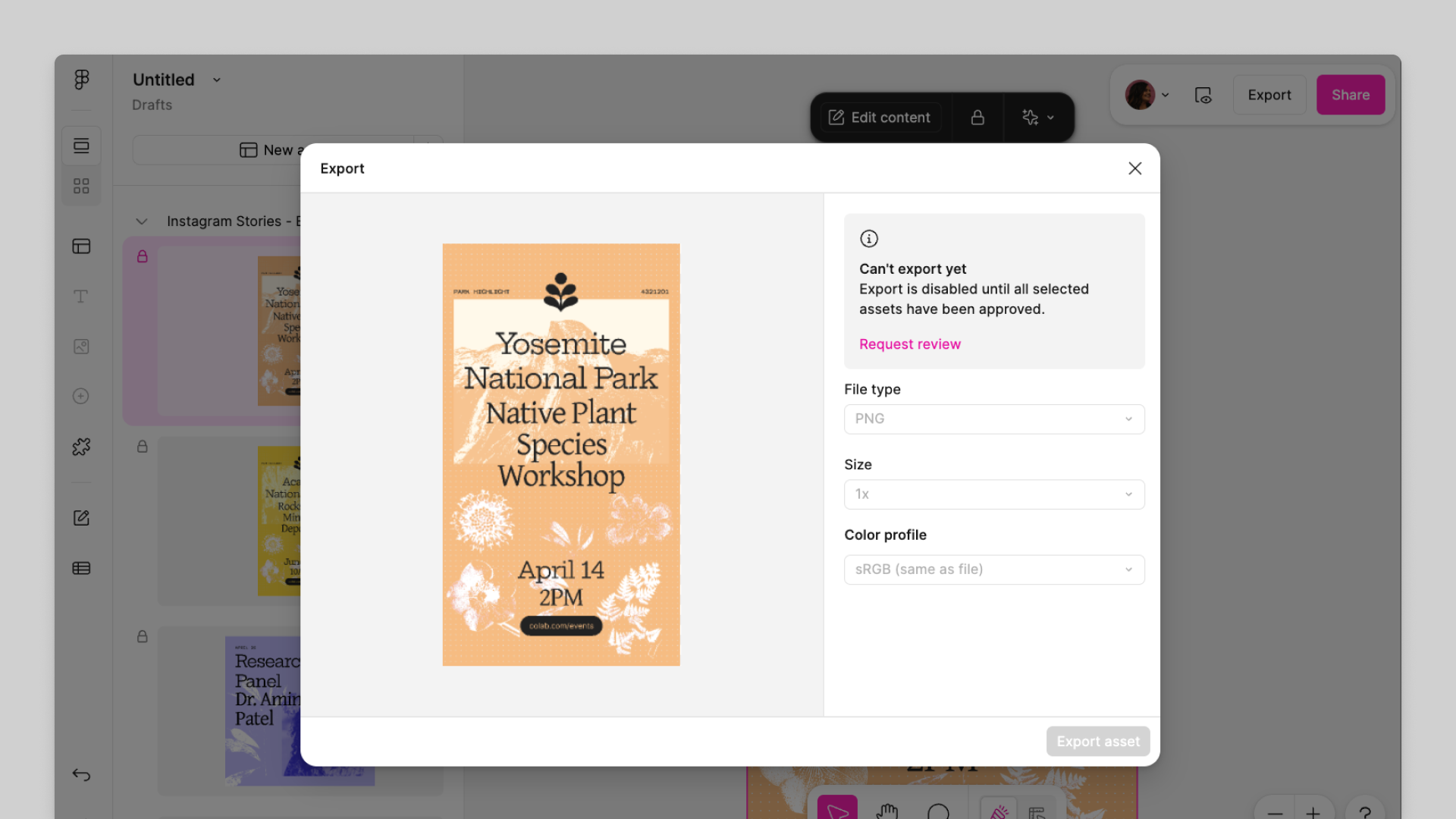Open the Size 1x dropdown
Screen dimensions: 1456x819
(x=994, y=494)
